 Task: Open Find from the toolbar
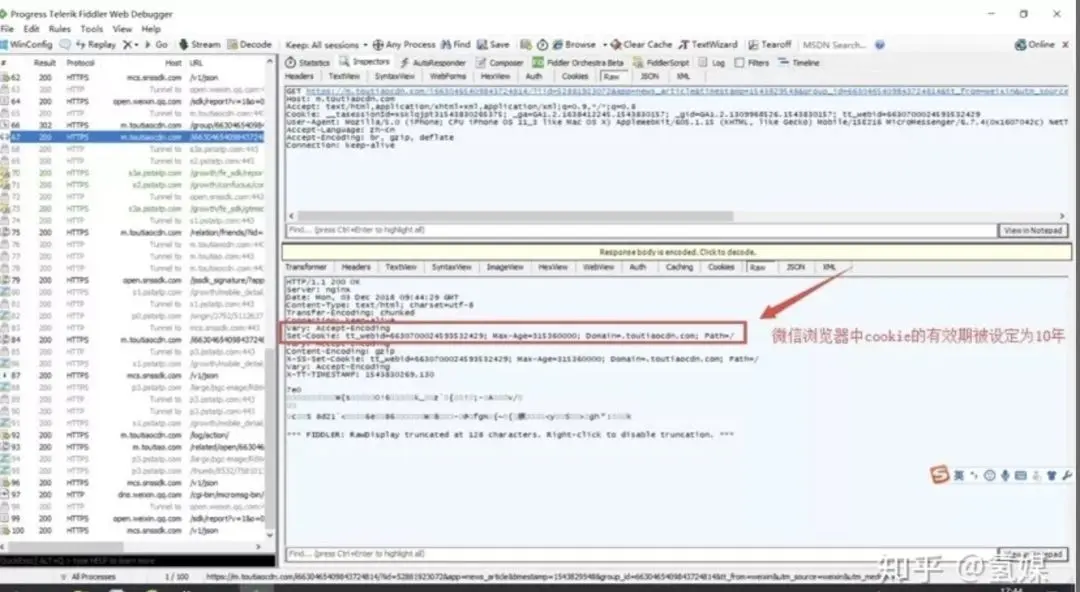click(455, 44)
